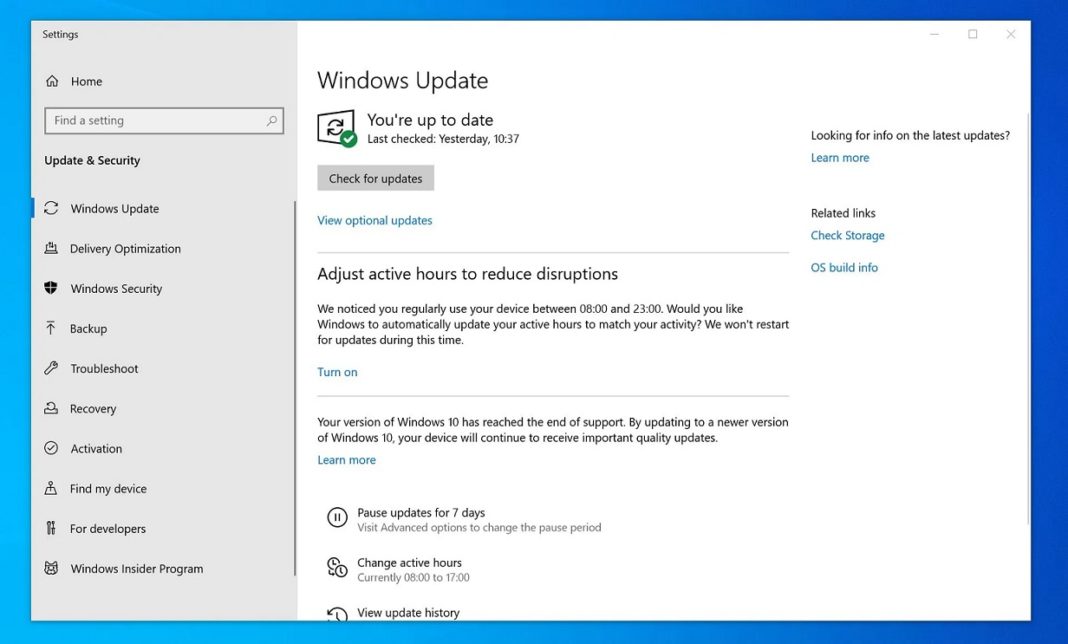Navigate to Settings Home

coord(86,81)
